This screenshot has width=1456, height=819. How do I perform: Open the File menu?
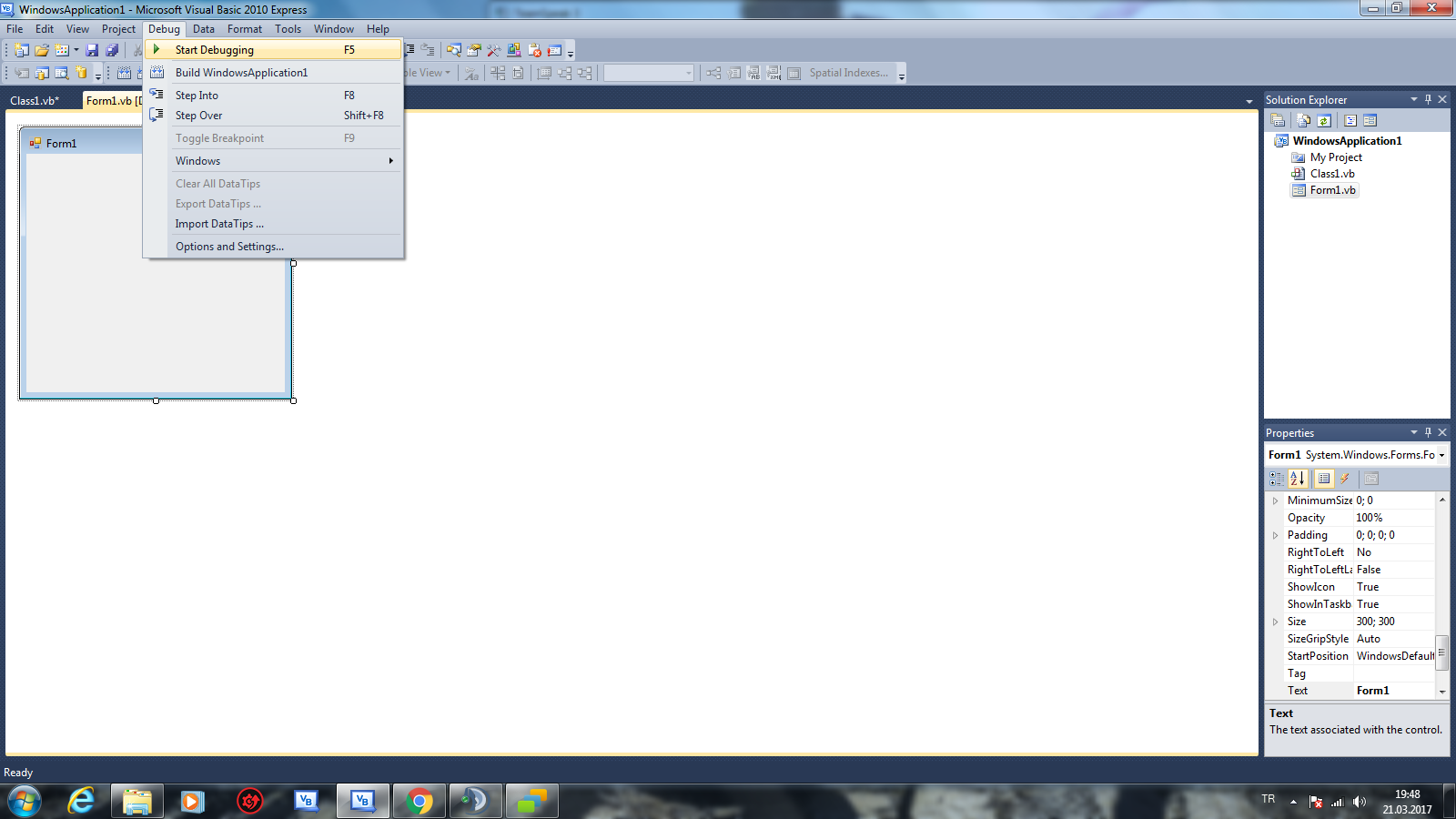[15, 29]
